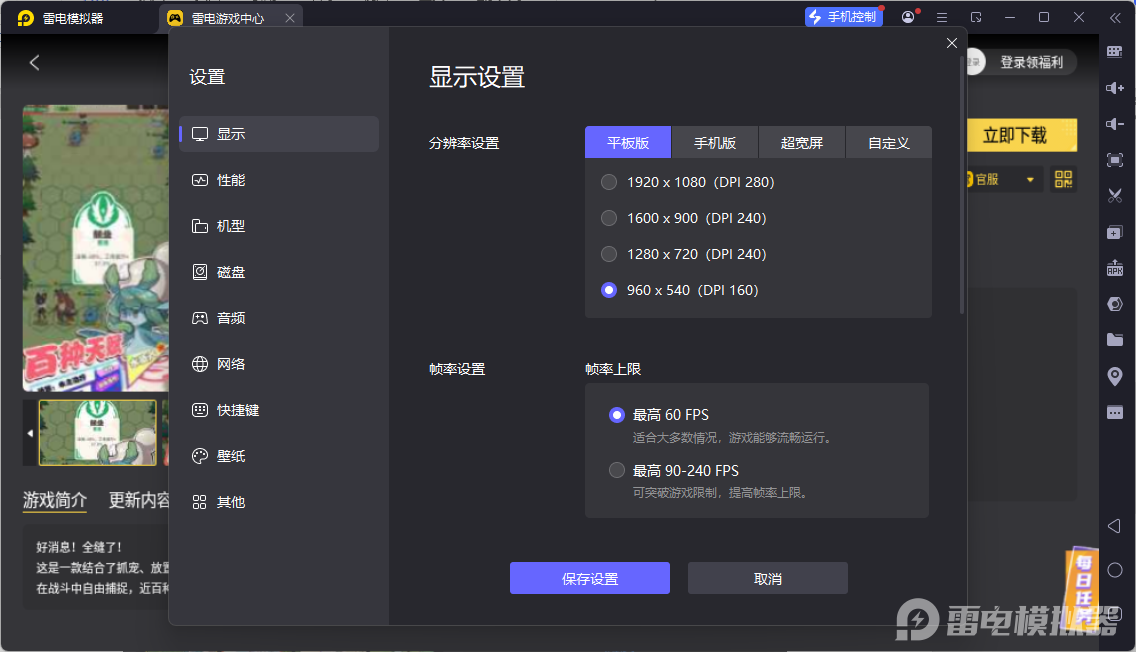Click the virtual location pin icon
This screenshot has width=1136, height=652.
1114,376
